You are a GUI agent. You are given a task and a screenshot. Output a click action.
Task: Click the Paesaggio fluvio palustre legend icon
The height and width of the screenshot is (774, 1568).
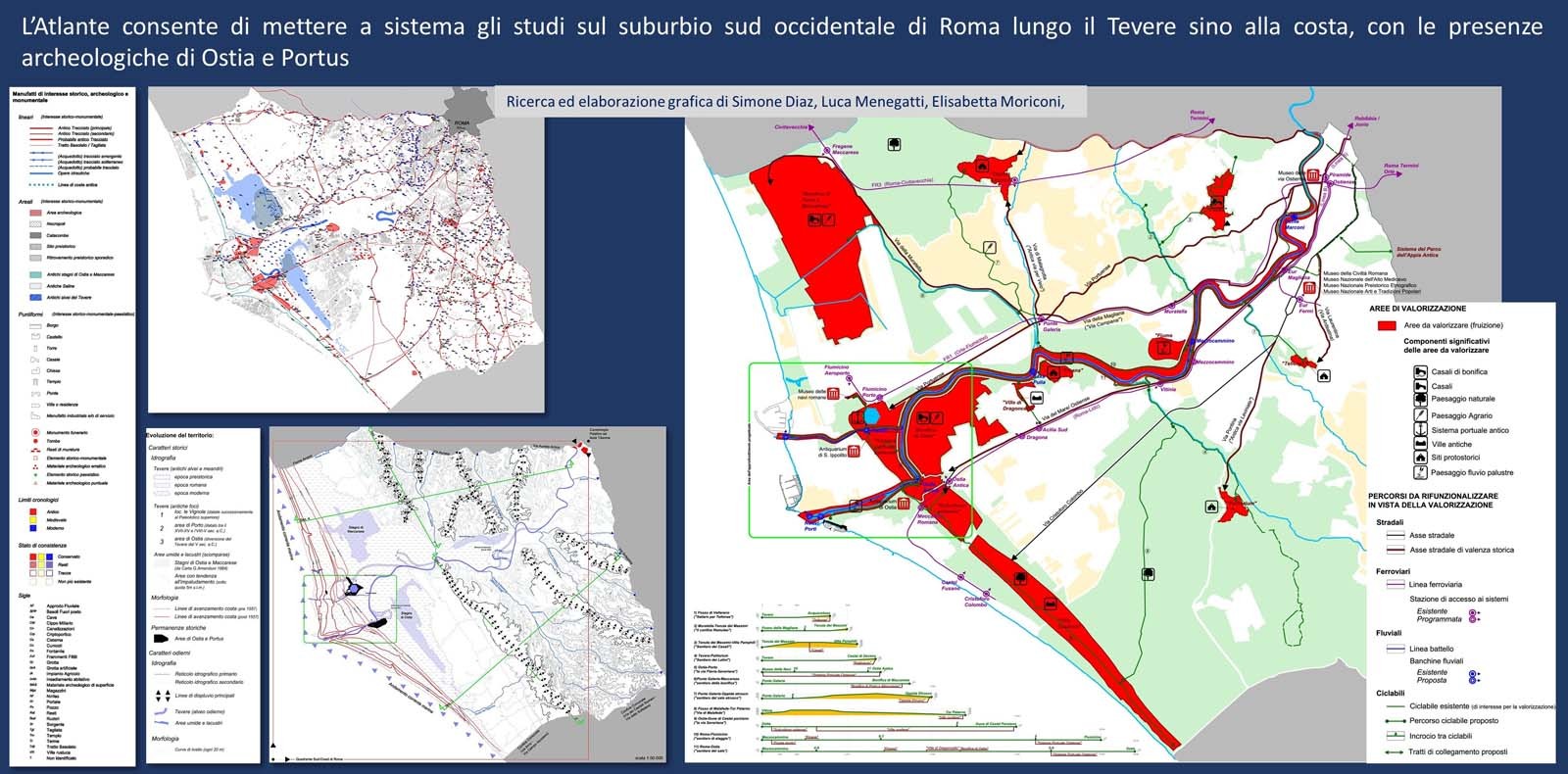tap(1420, 472)
